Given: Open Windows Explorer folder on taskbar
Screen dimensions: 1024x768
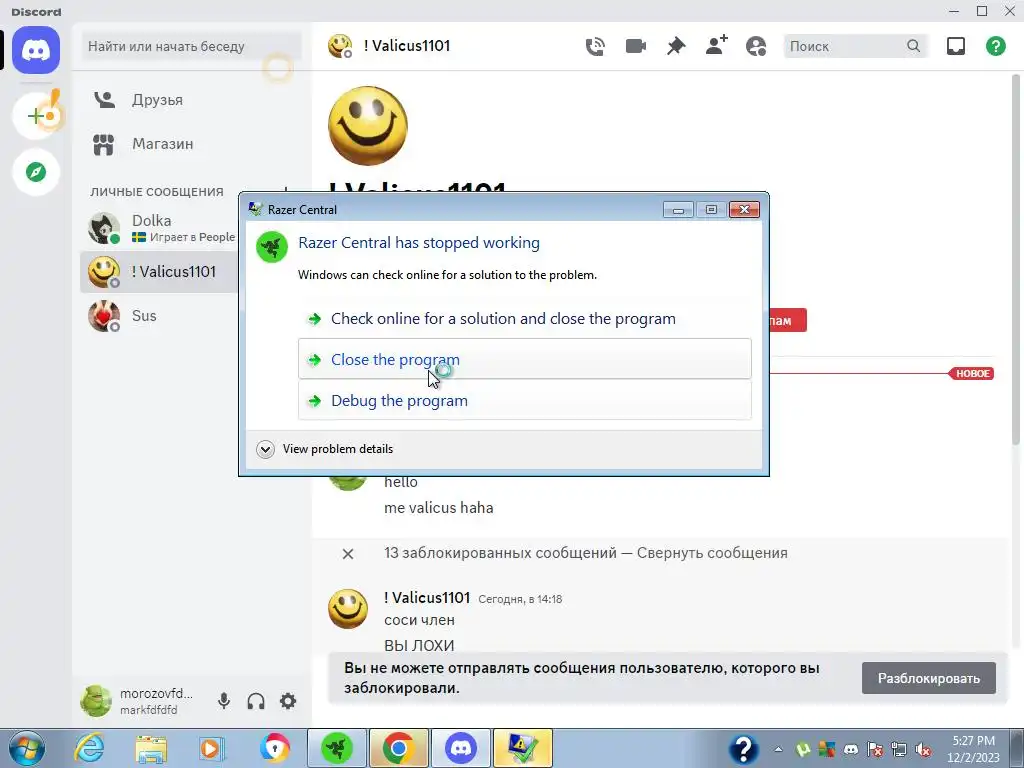Looking at the screenshot, I should (151, 748).
